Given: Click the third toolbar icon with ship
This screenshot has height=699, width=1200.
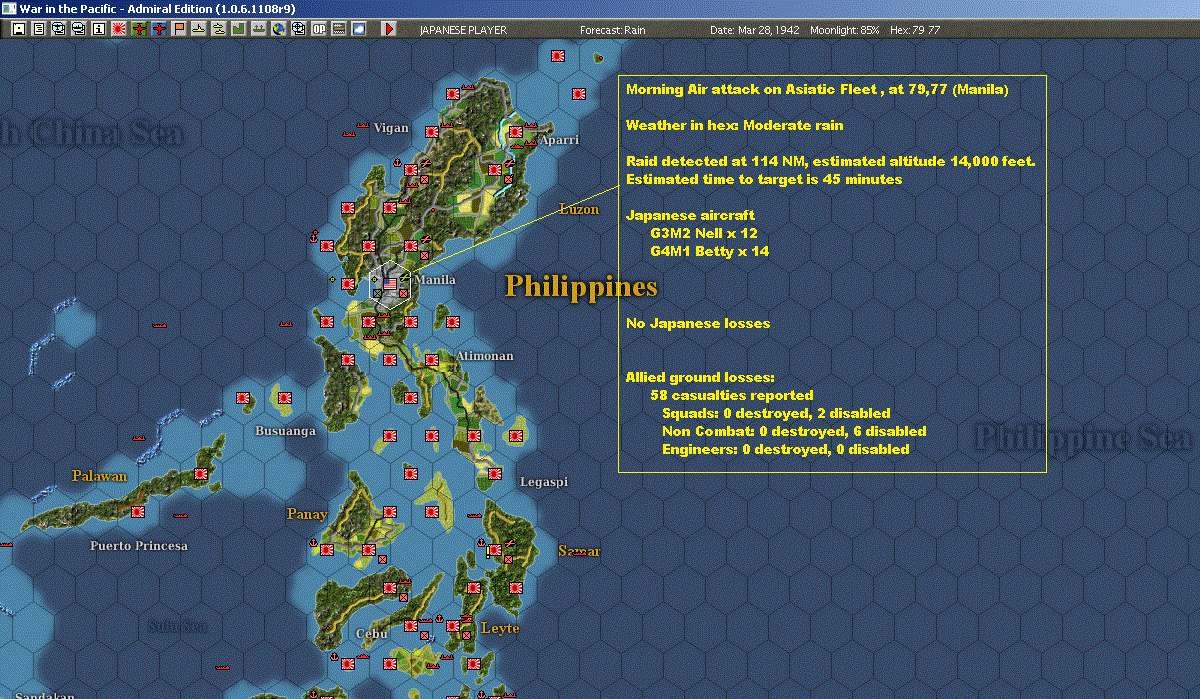Looking at the screenshot, I should tap(59, 29).
